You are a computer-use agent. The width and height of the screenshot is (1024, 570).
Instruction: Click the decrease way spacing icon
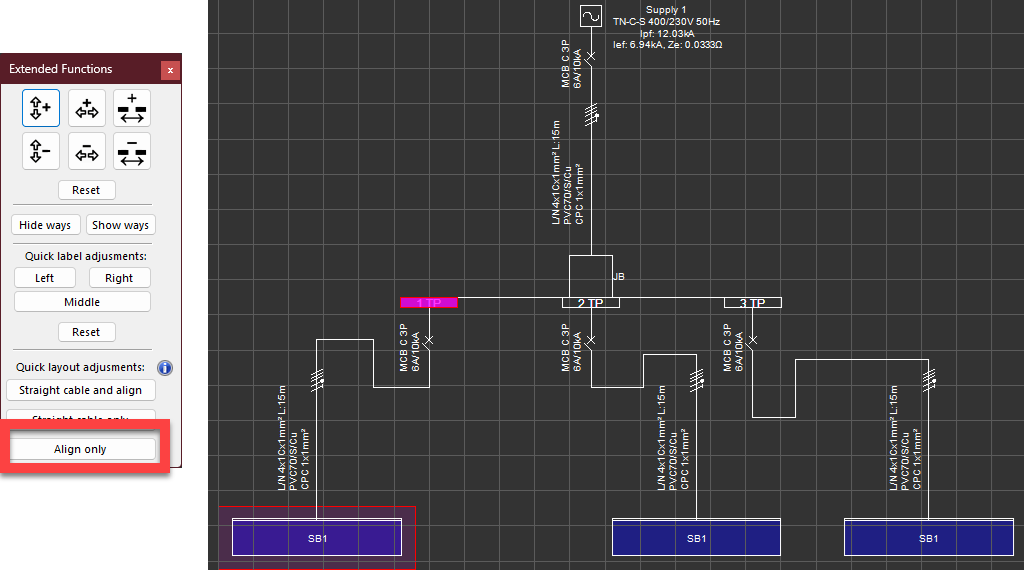132,152
